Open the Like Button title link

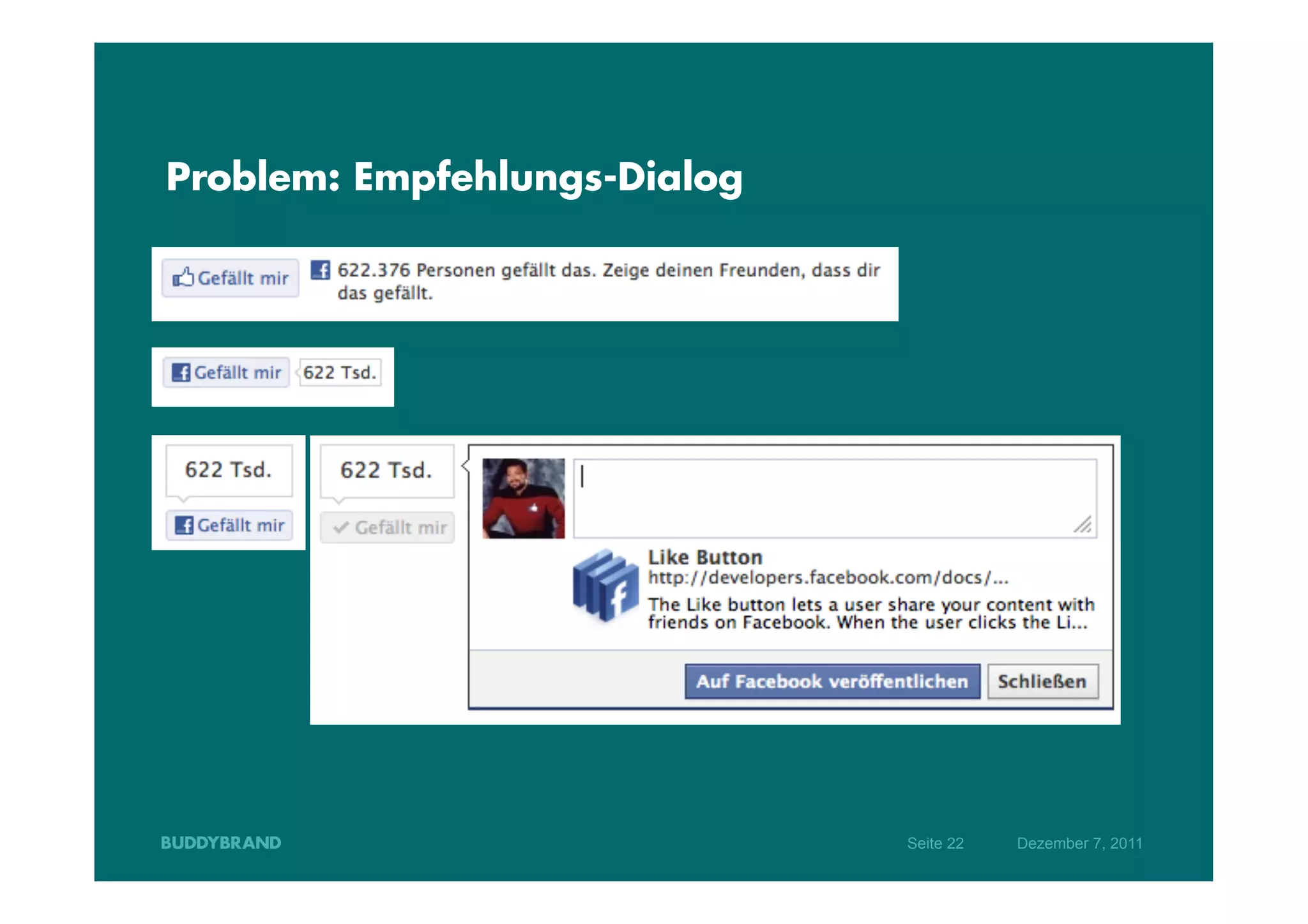click(x=705, y=557)
